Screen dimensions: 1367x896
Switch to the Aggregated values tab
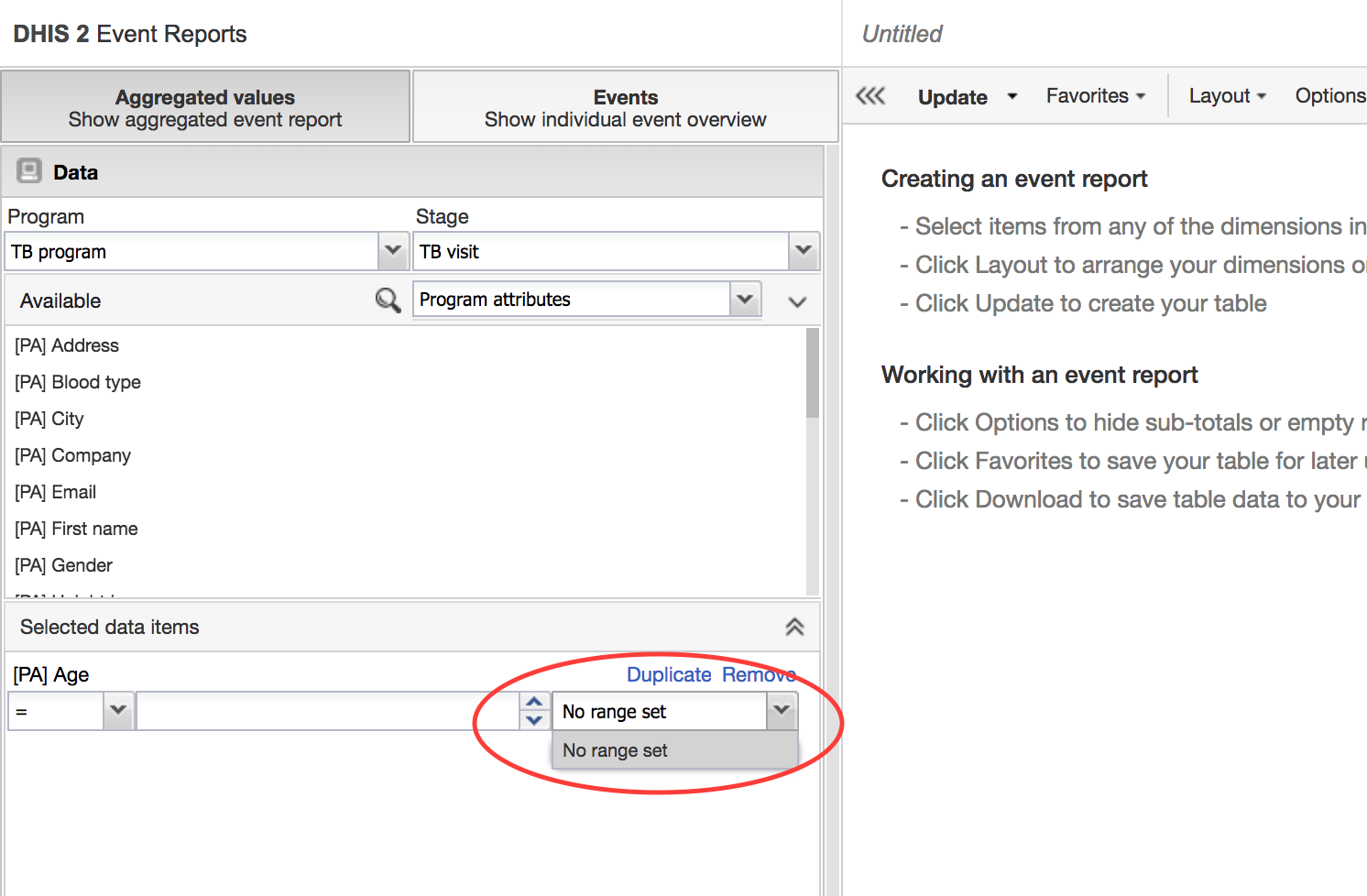205,107
